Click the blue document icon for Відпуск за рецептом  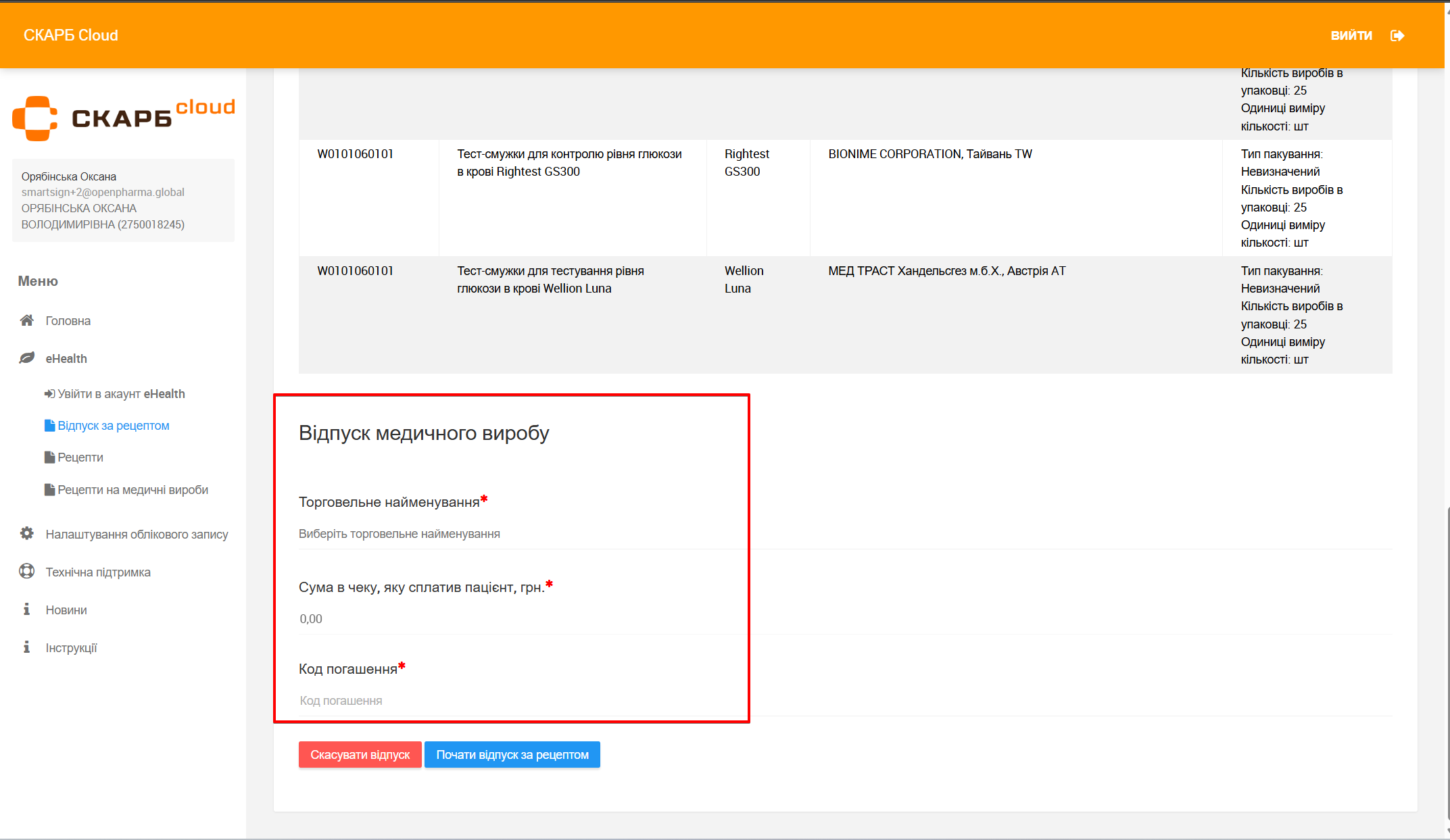pos(49,426)
